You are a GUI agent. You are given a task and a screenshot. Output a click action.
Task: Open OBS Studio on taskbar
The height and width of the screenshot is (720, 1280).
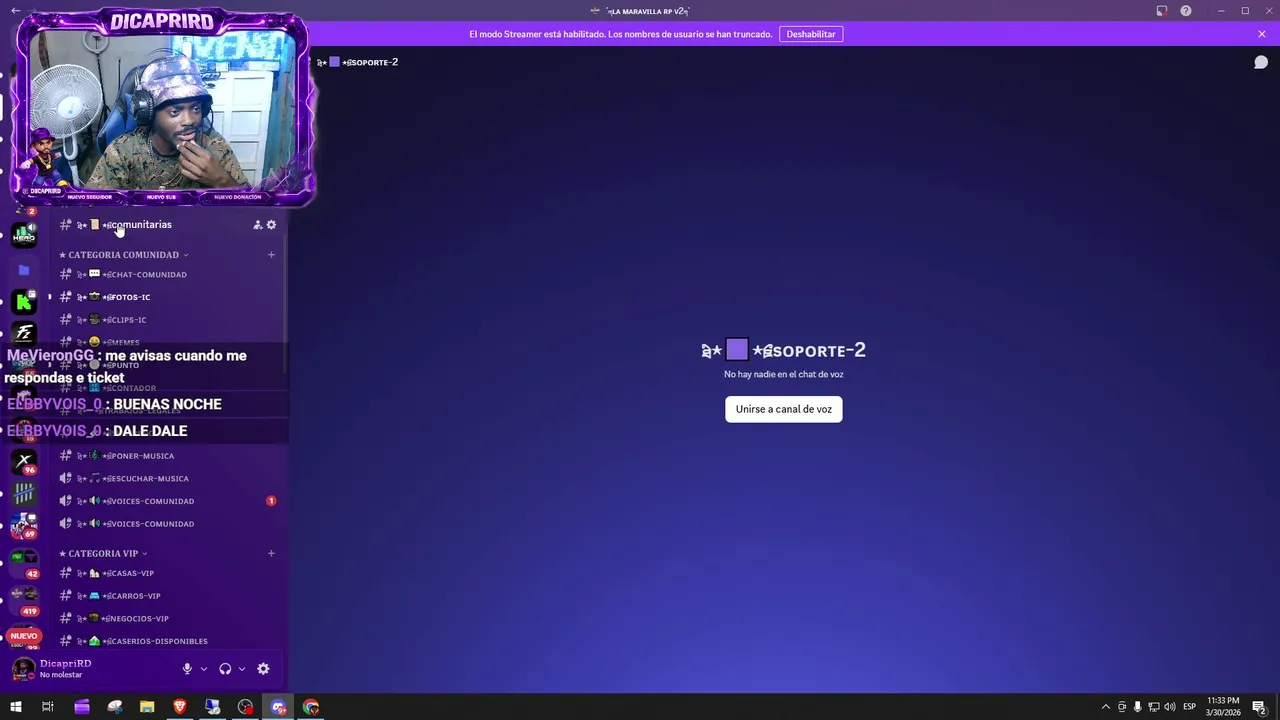(245, 707)
